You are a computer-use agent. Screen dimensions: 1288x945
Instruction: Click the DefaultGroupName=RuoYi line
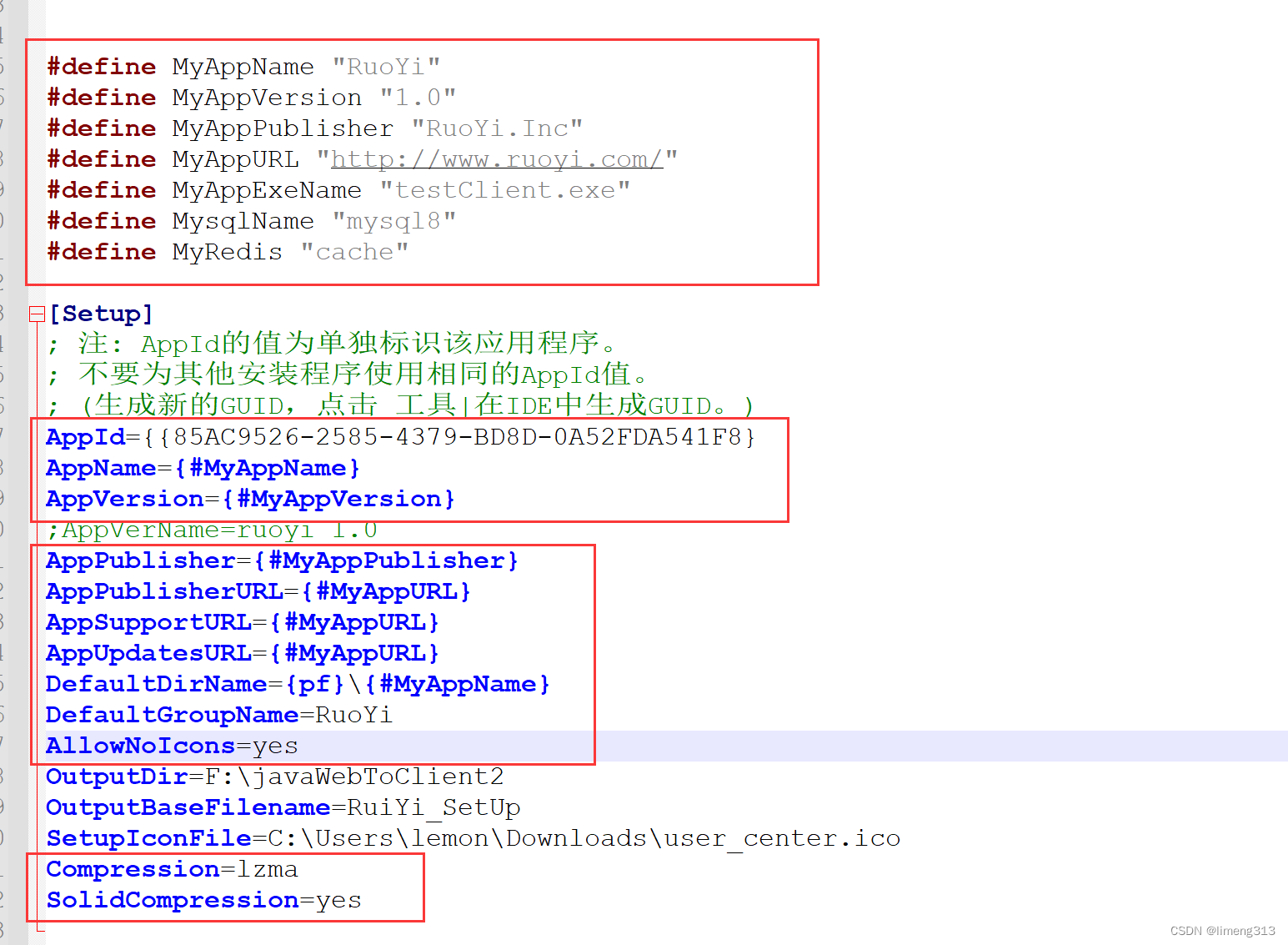pos(219,715)
